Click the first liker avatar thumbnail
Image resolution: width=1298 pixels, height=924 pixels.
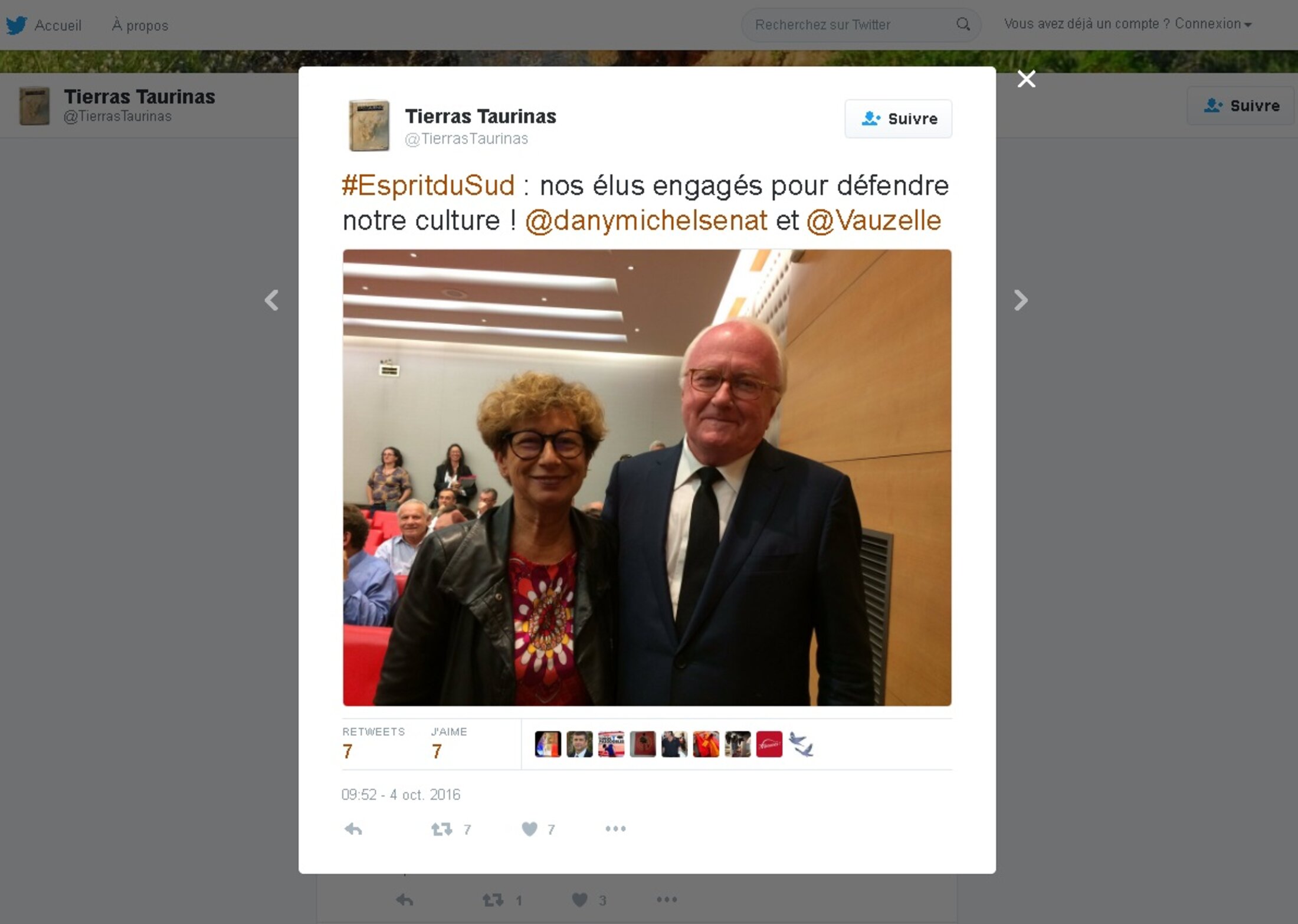pyautogui.click(x=548, y=744)
